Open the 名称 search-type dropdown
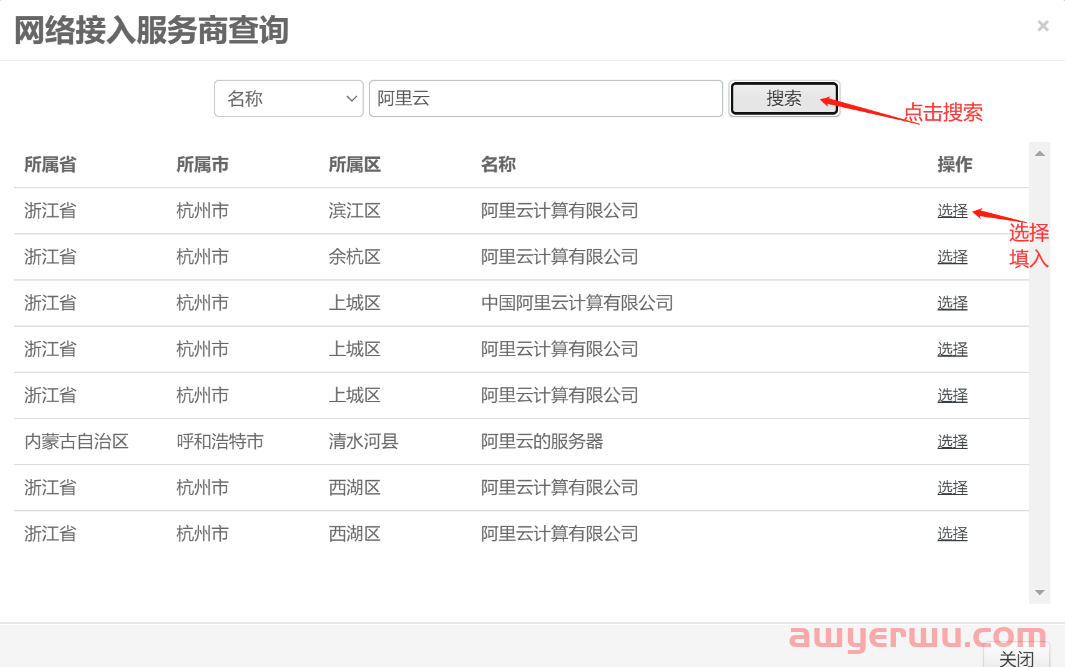Viewport: 1065px width, 667px height. click(289, 98)
